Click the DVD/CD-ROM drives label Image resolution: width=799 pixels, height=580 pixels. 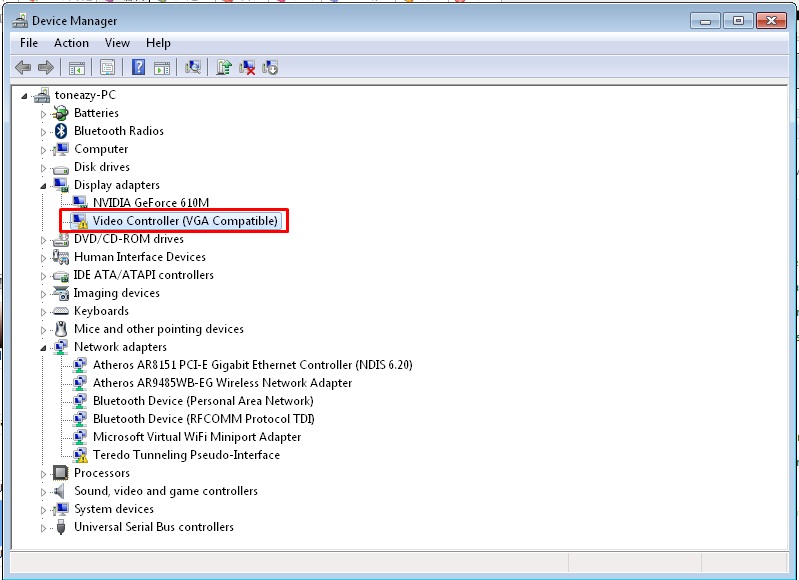coord(129,239)
